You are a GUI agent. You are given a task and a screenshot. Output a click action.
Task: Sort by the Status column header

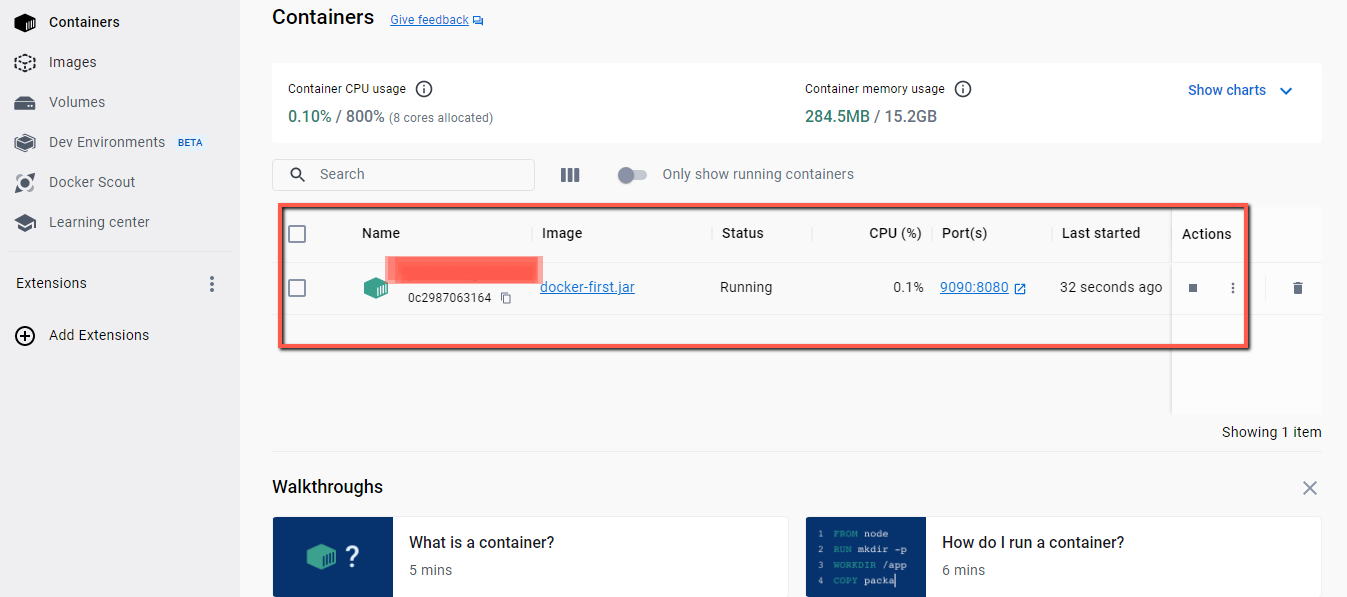[743, 233]
